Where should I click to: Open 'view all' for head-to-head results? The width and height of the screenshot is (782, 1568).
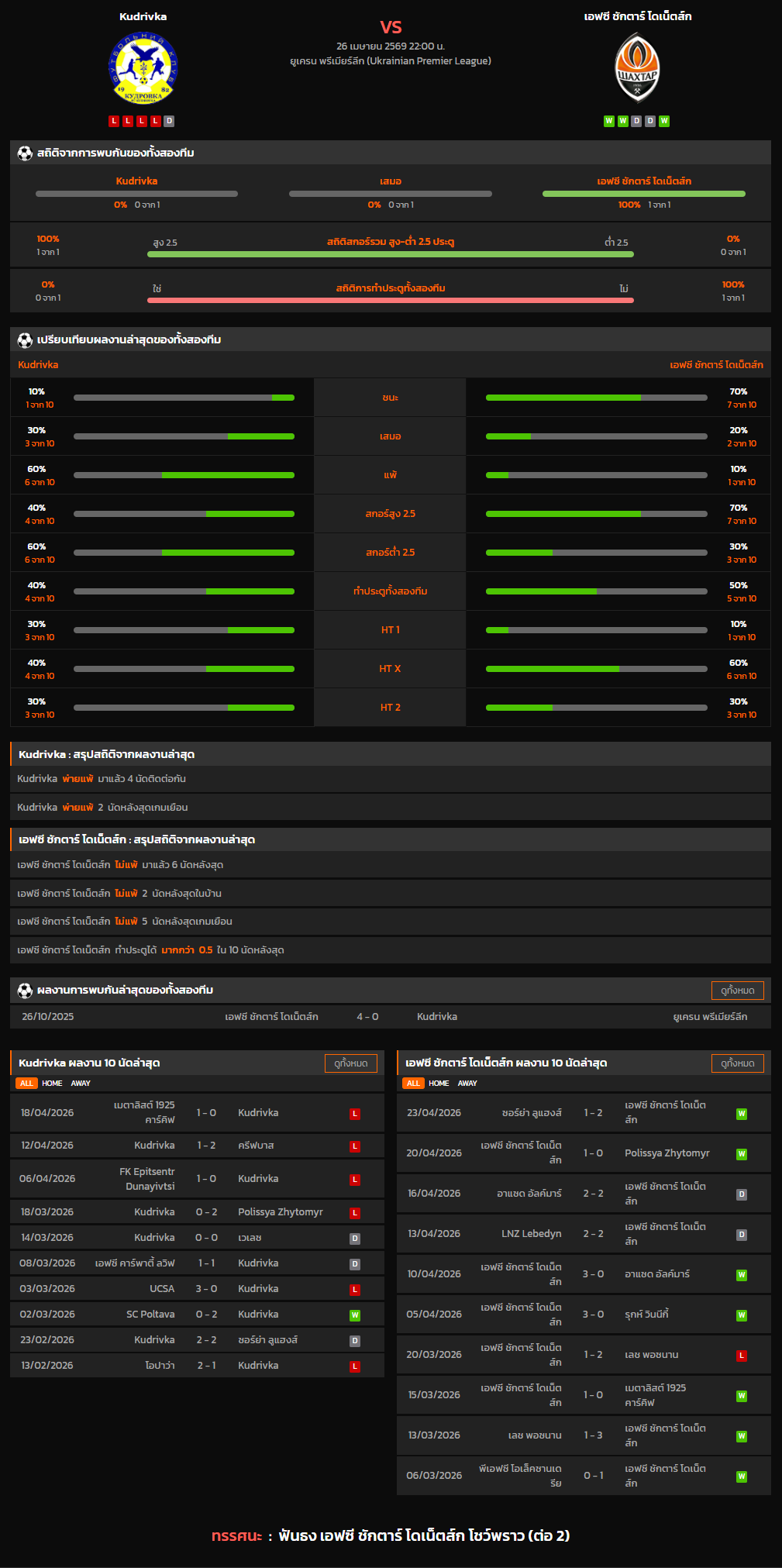(x=737, y=990)
